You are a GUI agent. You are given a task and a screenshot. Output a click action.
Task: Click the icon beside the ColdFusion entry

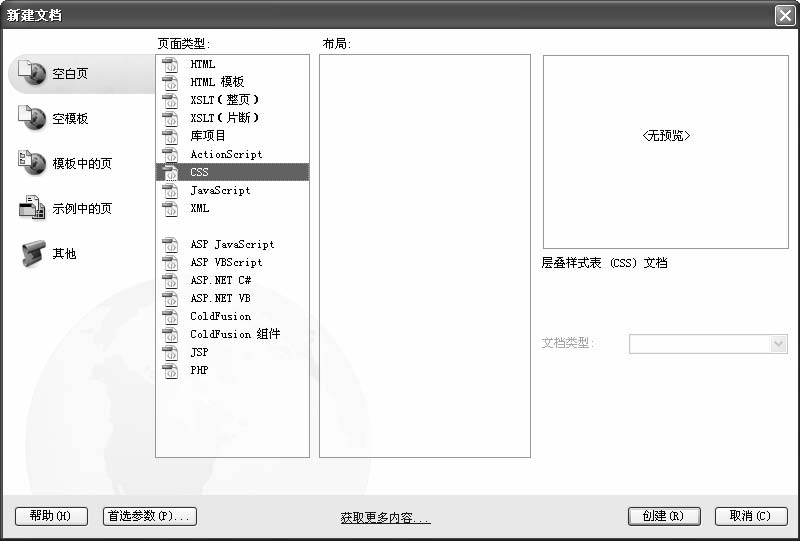tap(170, 316)
